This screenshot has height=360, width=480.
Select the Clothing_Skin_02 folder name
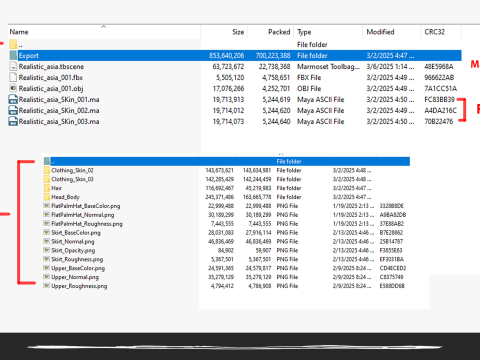tap(72, 170)
